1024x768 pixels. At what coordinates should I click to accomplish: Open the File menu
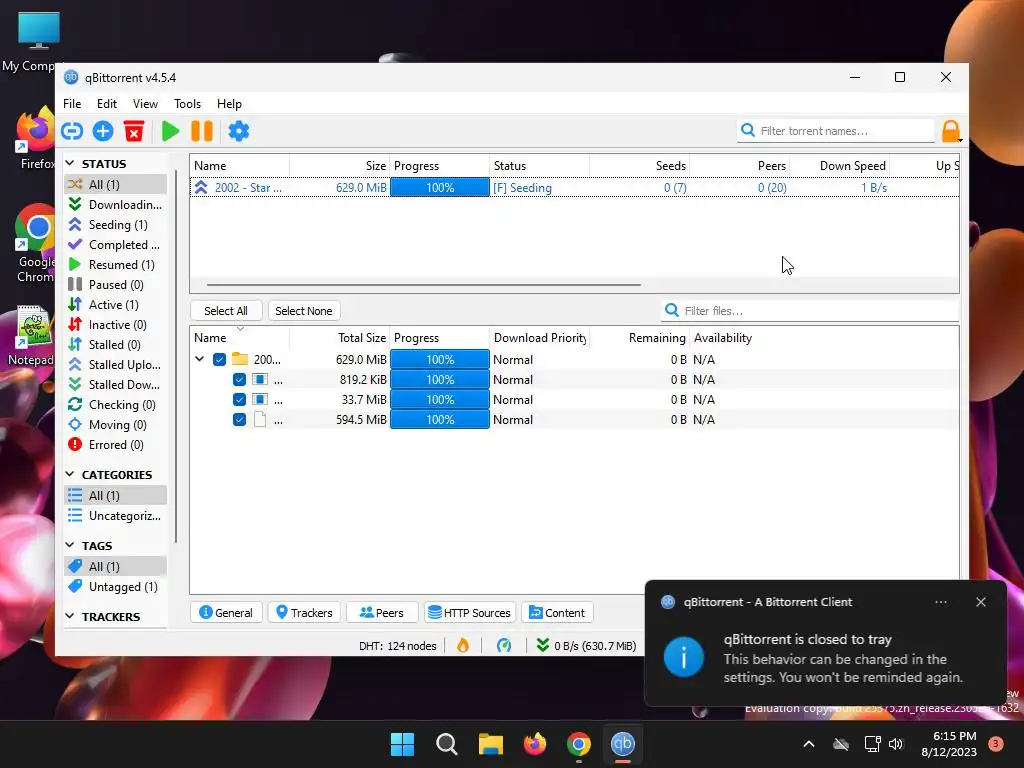coord(72,104)
